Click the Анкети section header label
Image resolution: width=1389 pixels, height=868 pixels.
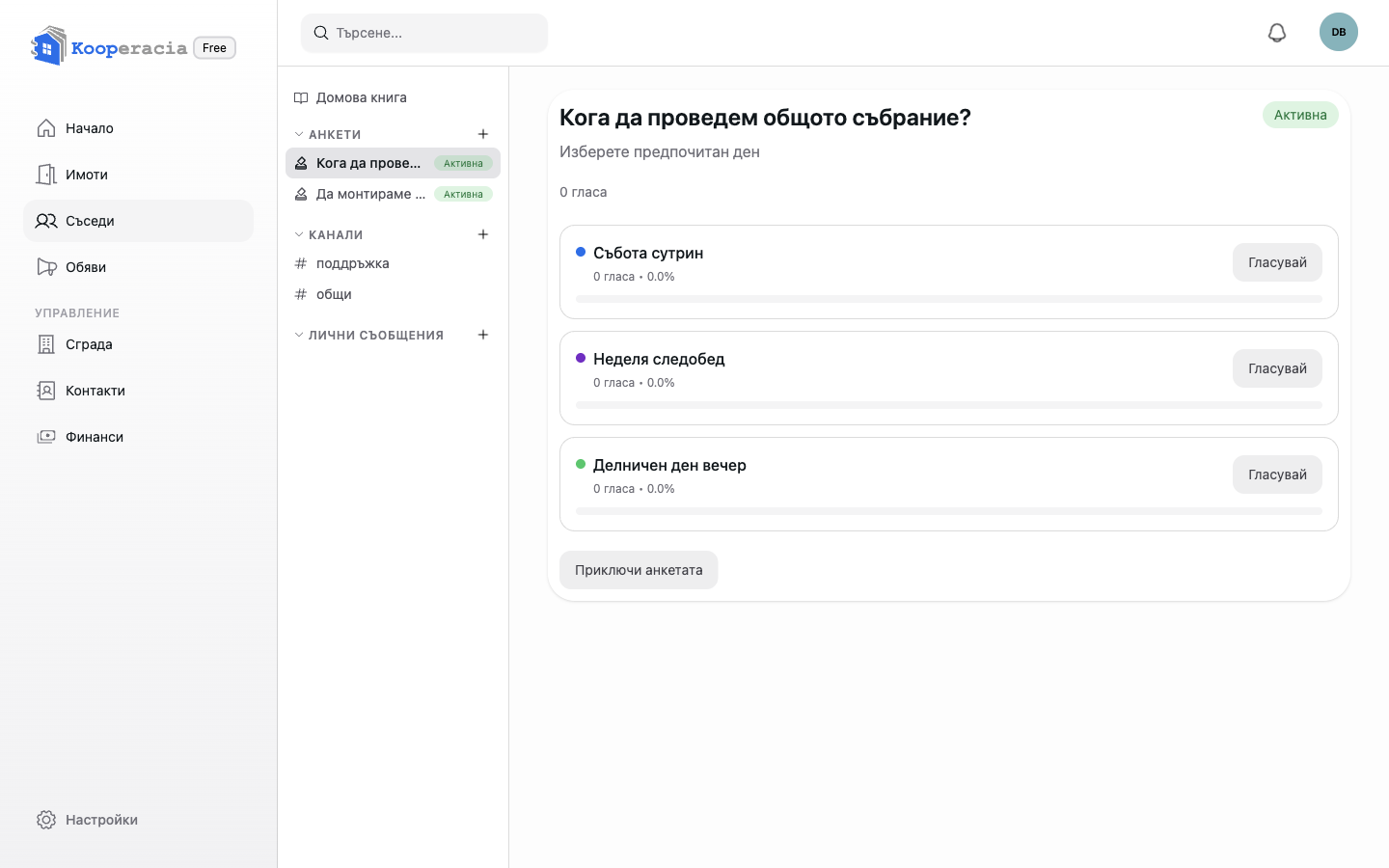coord(335,134)
